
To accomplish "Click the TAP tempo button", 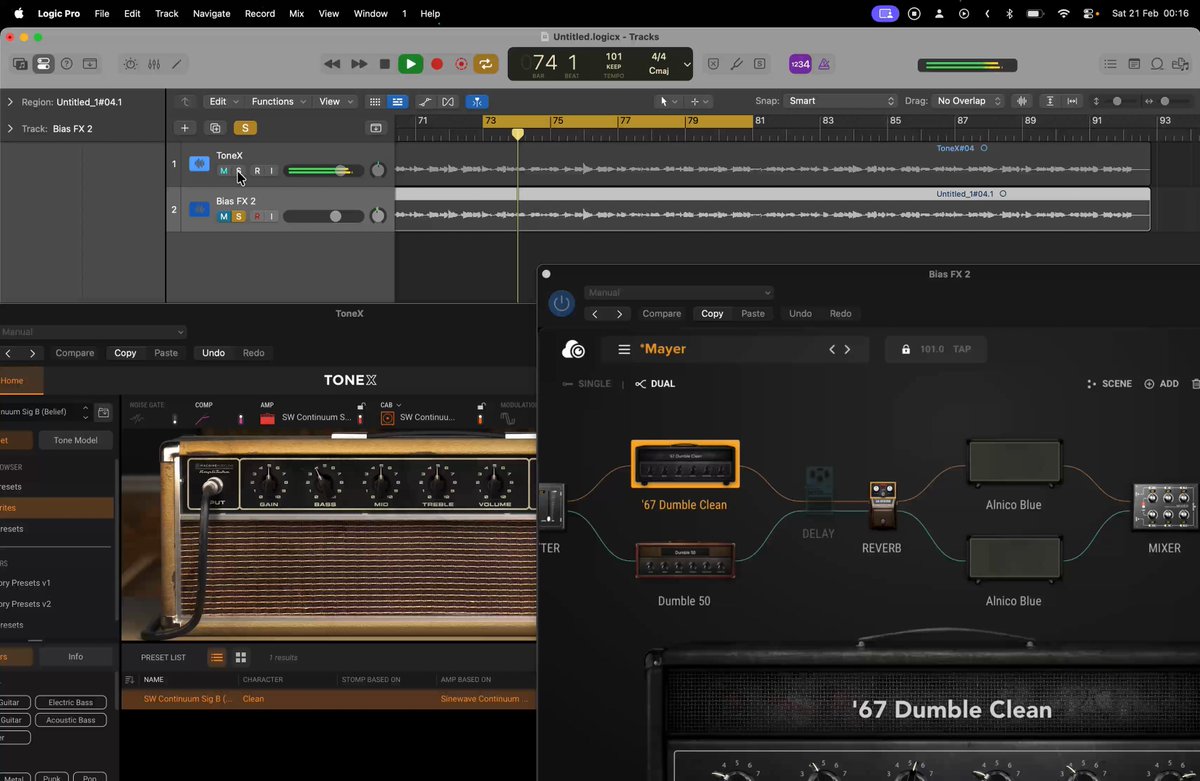I will (962, 349).
